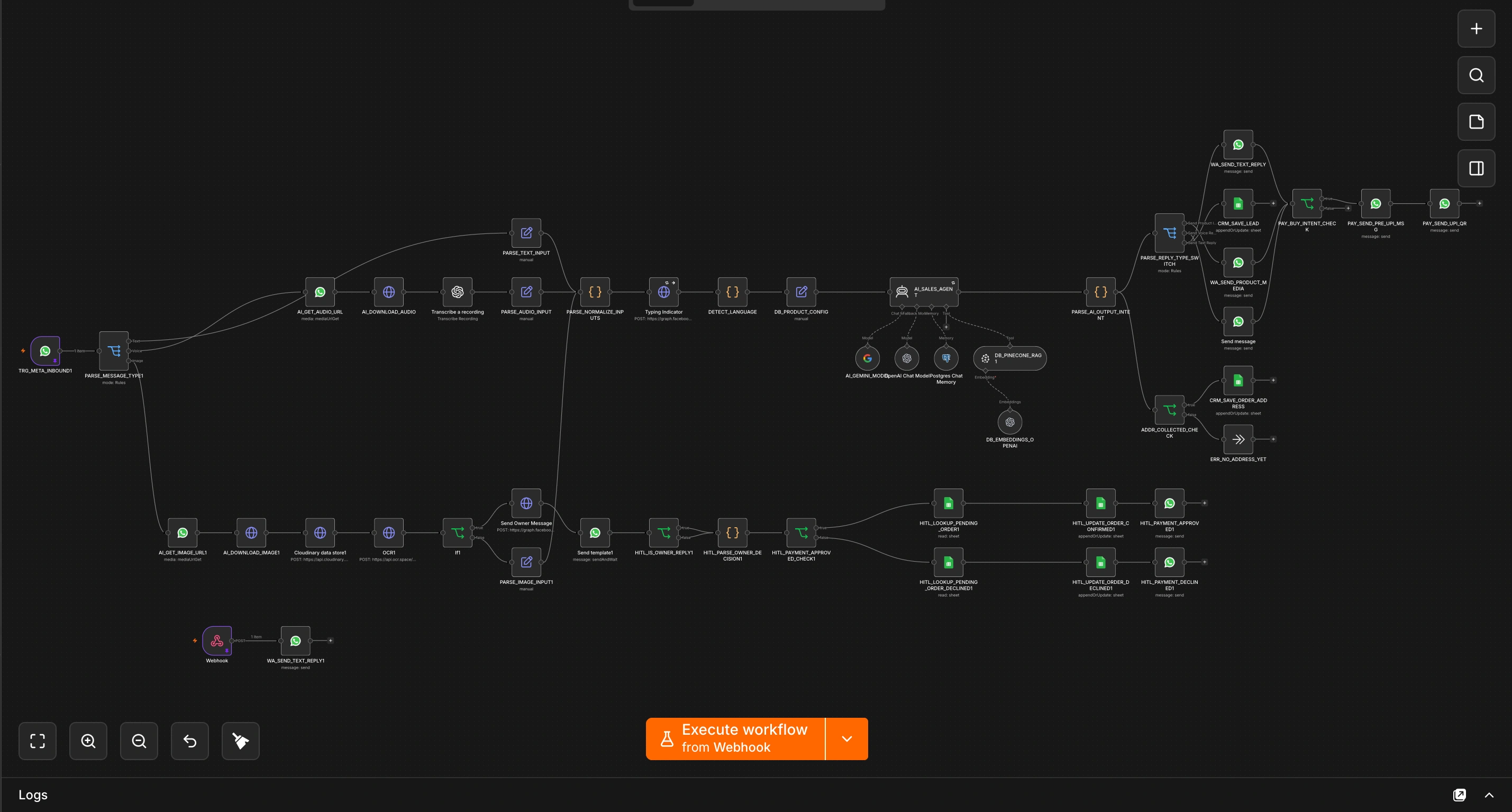This screenshot has height=812, width=1512.
Task: Click the PARSE_AUDIO_INPUT edit node
Action: (526, 292)
